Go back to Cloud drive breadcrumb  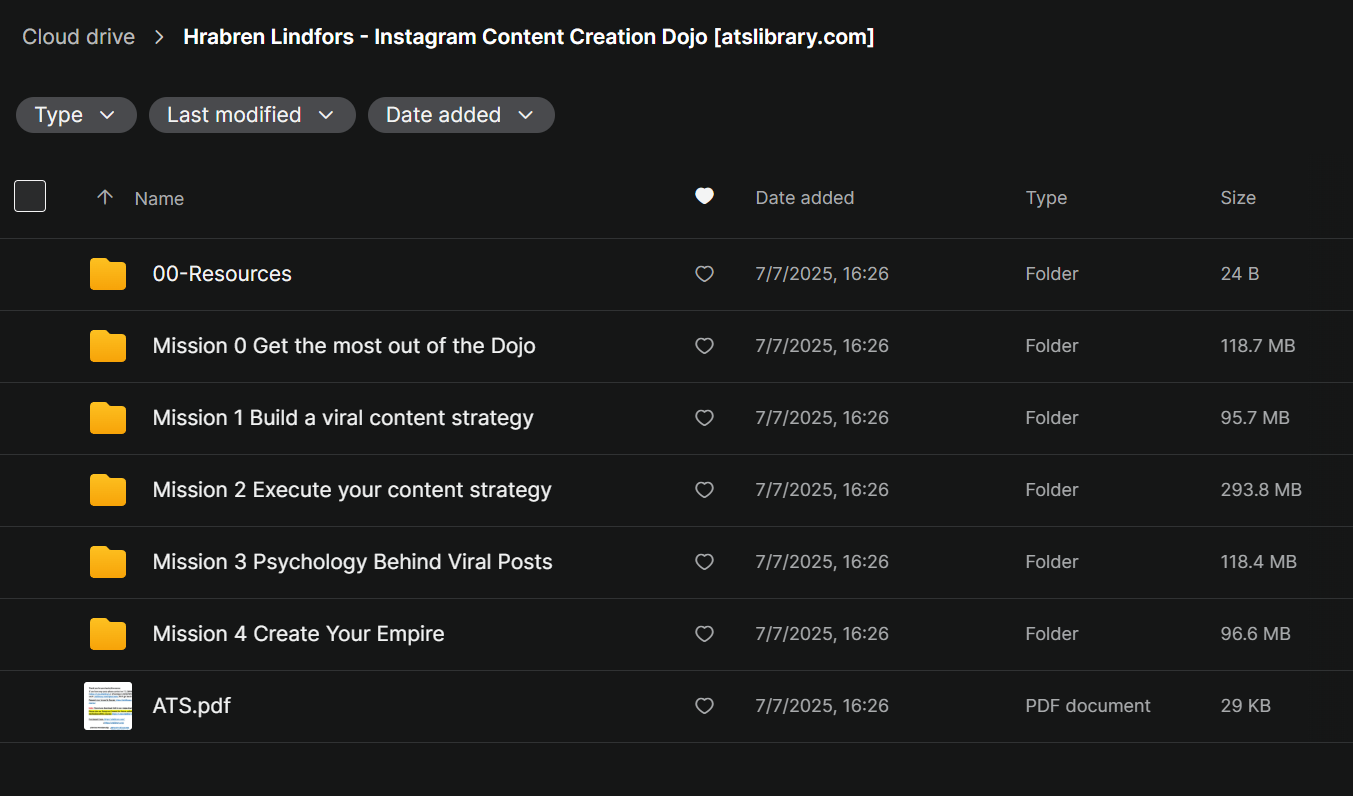pyautogui.click(x=79, y=37)
